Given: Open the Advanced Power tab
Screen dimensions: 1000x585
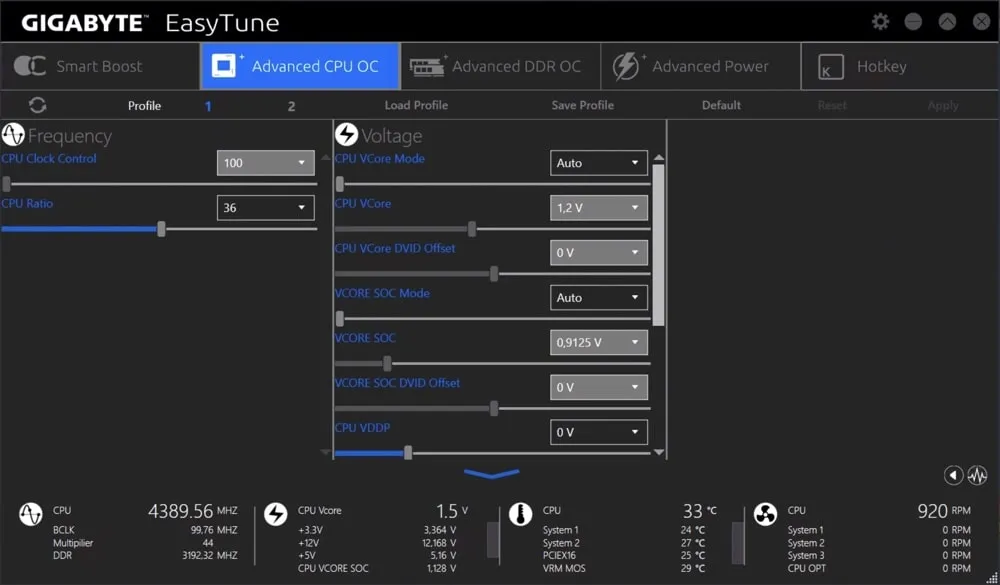Looking at the screenshot, I should coord(701,66).
